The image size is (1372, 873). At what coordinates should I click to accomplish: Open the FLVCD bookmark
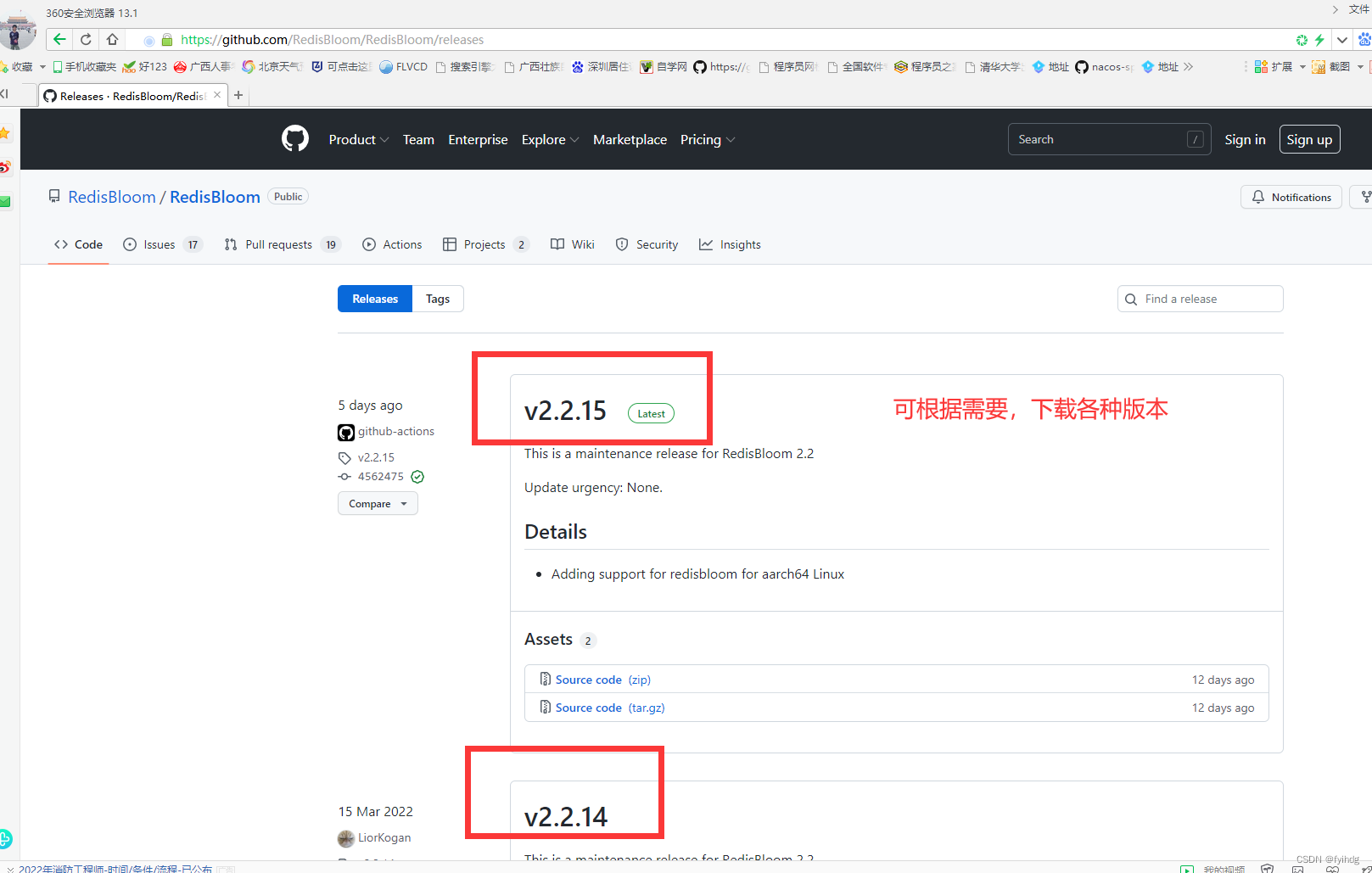pyautogui.click(x=403, y=67)
